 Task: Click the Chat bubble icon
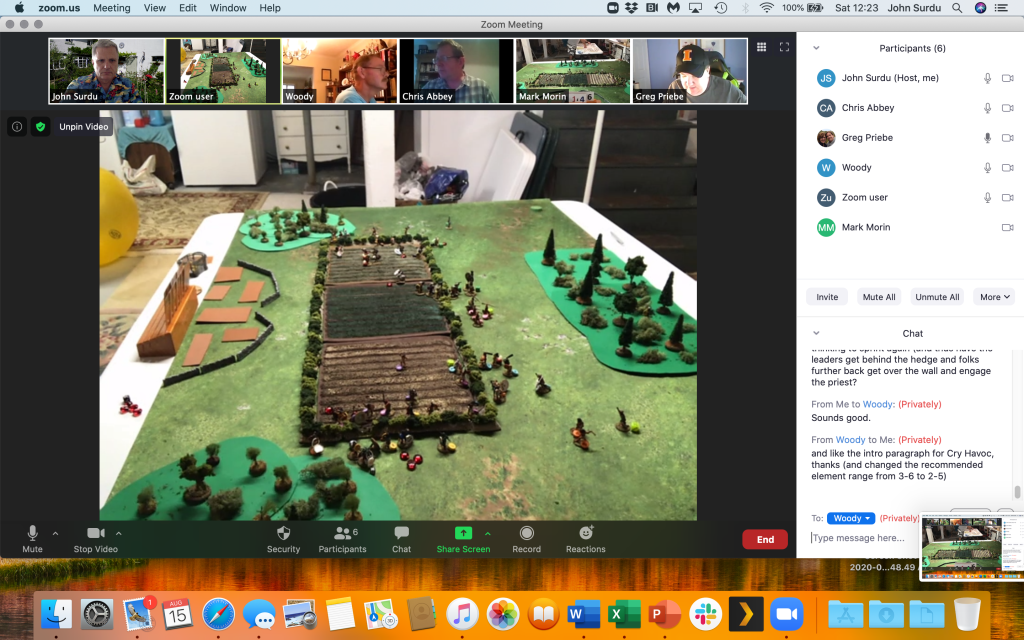(x=401, y=534)
